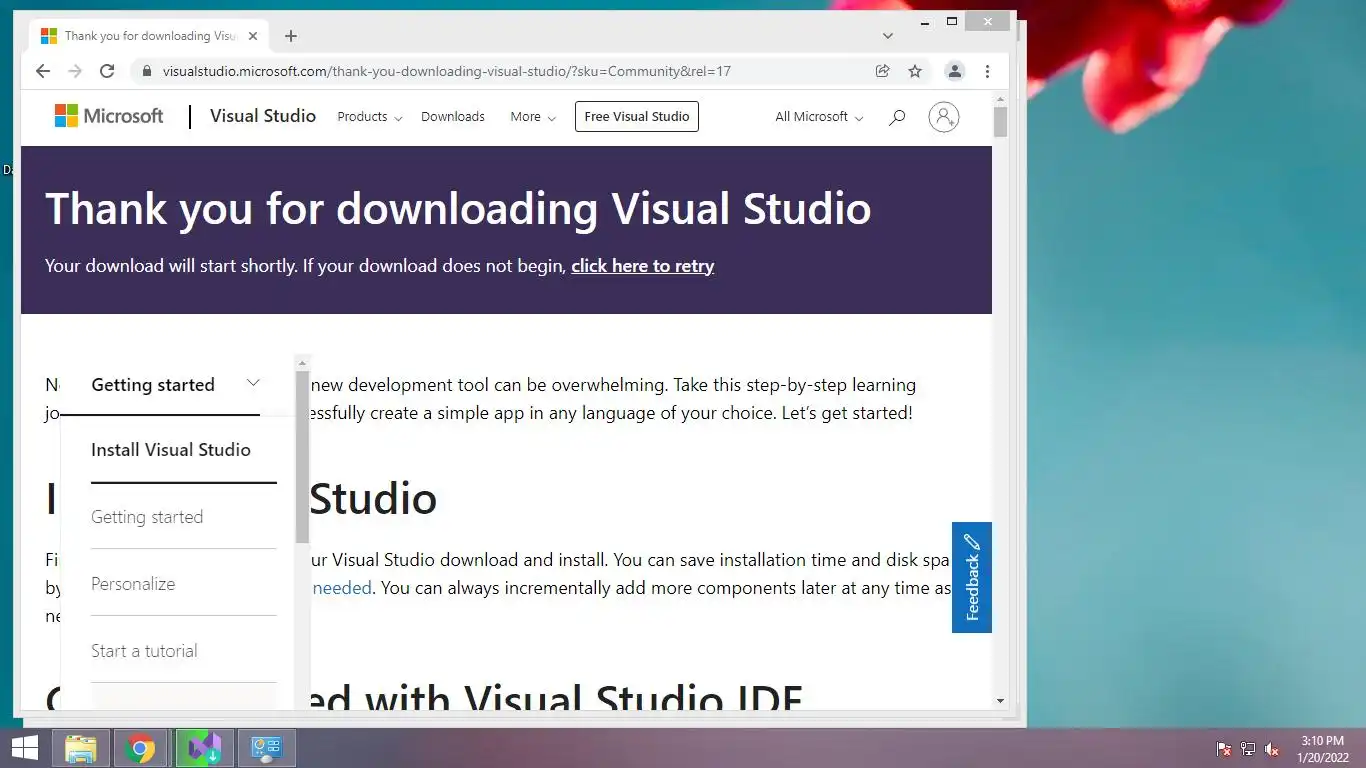Click the browser forward arrow

75,71
